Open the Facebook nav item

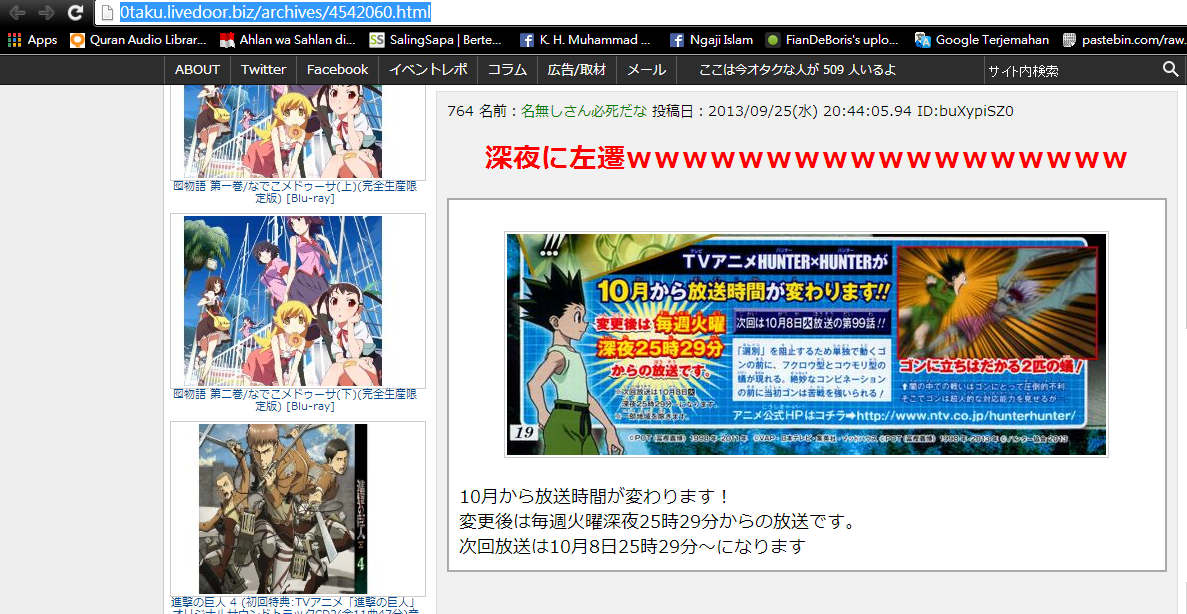coord(338,70)
